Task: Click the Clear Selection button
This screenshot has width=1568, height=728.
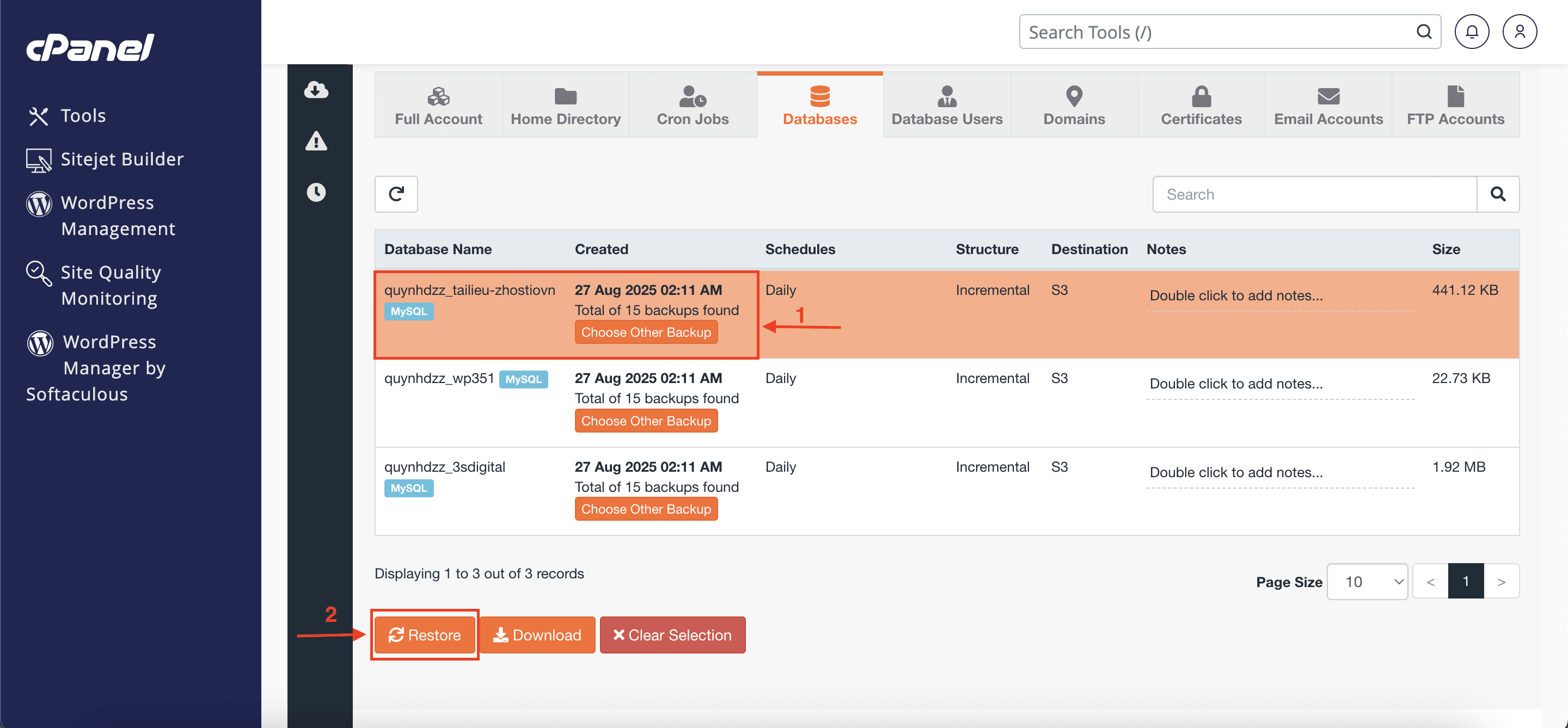Action: point(672,635)
